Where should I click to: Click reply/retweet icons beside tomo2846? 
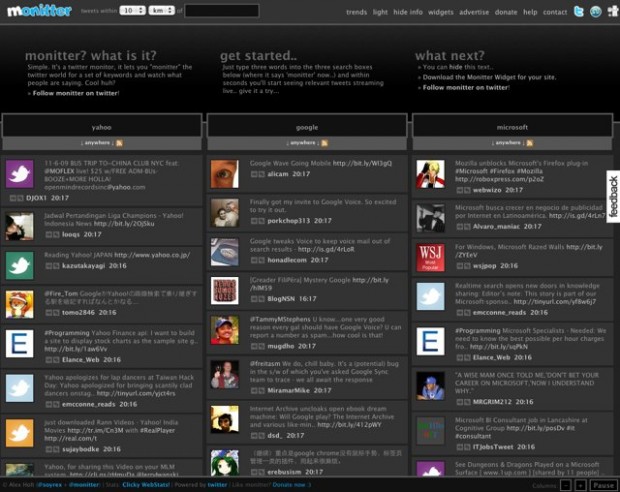pyautogui.click(x=52, y=312)
